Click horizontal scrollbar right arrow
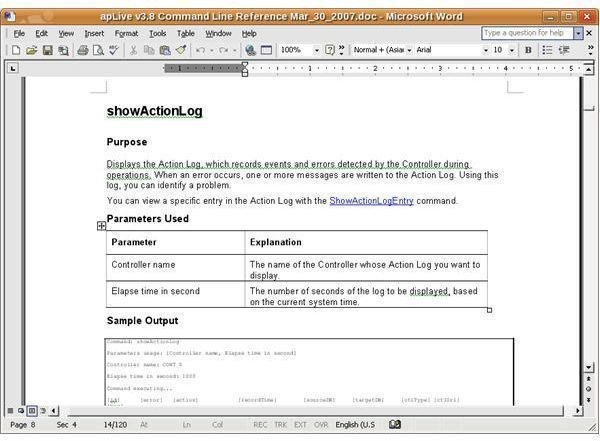The width and height of the screenshot is (600, 441). [x=578, y=411]
